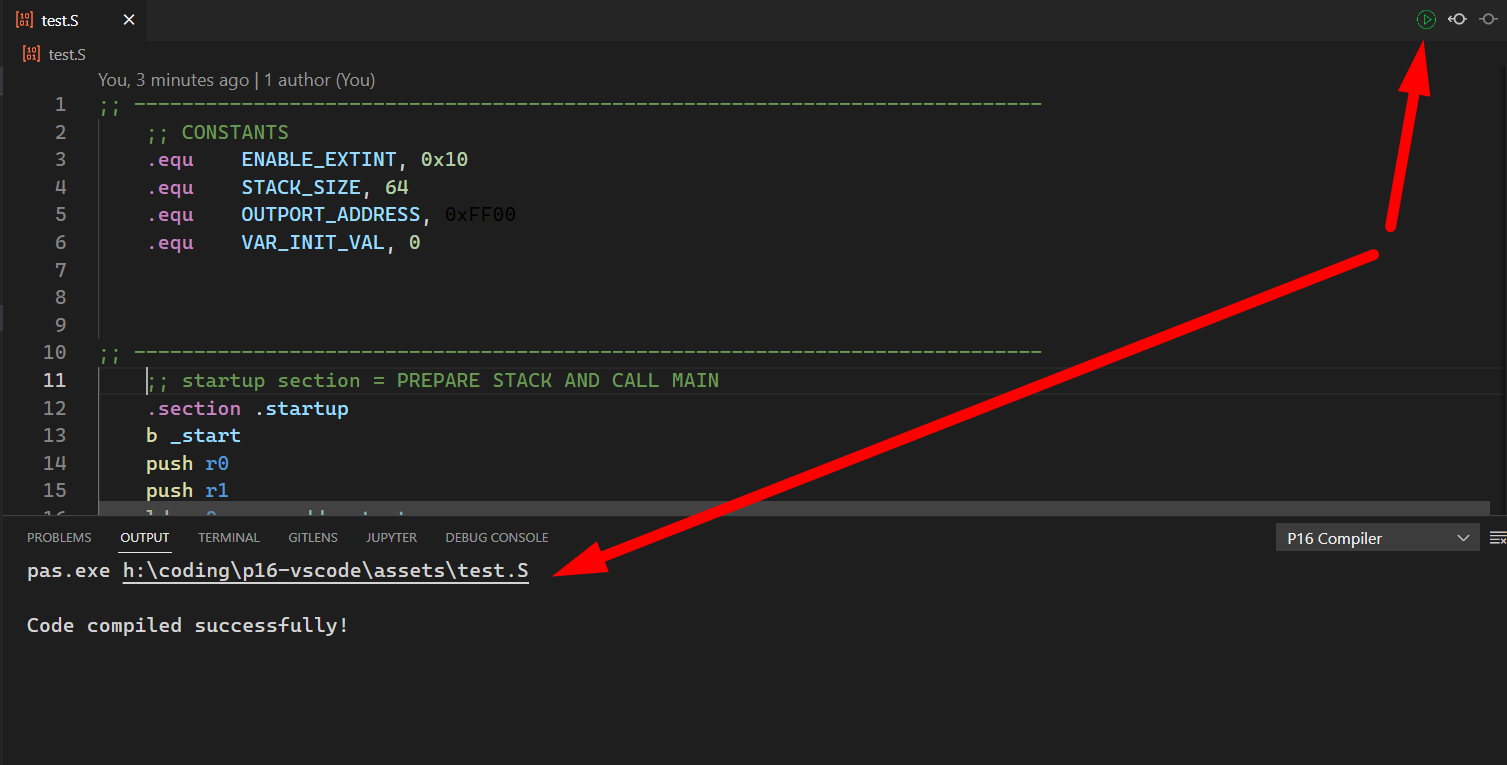Follow the h:\coding\p16-vscode\assets\test.S path link
Image resolution: width=1507 pixels, height=765 pixels.
coord(326,571)
